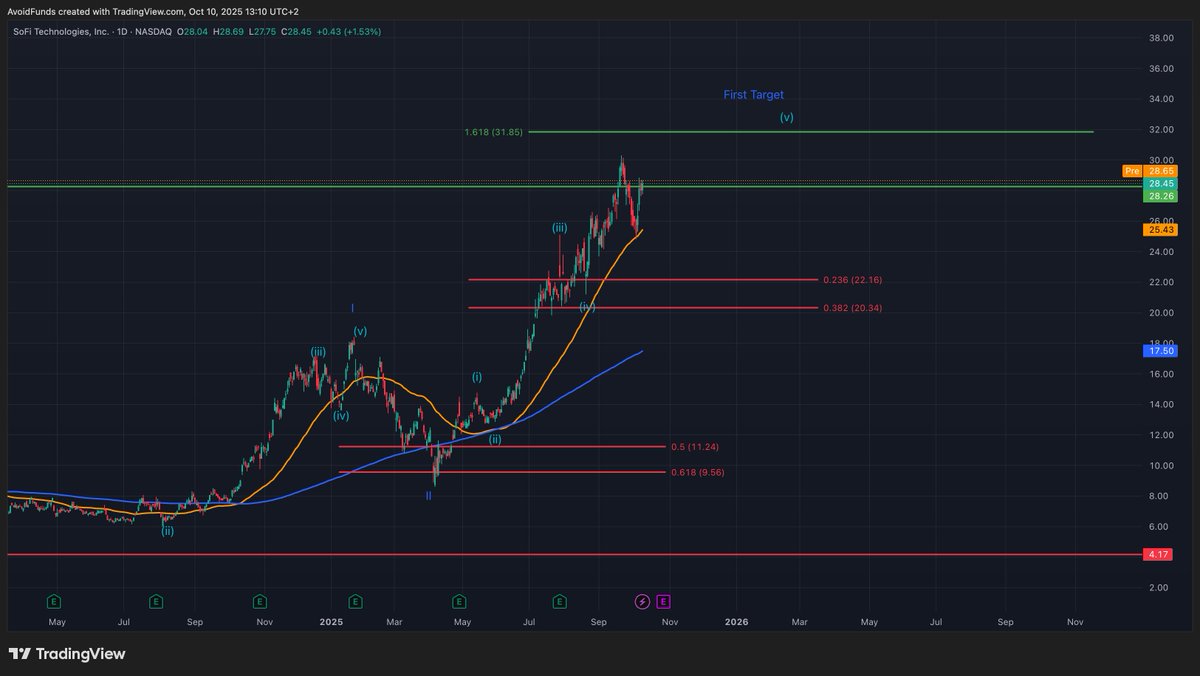Click the 32.00 price axis value
The image size is (1200, 676).
1161,130
